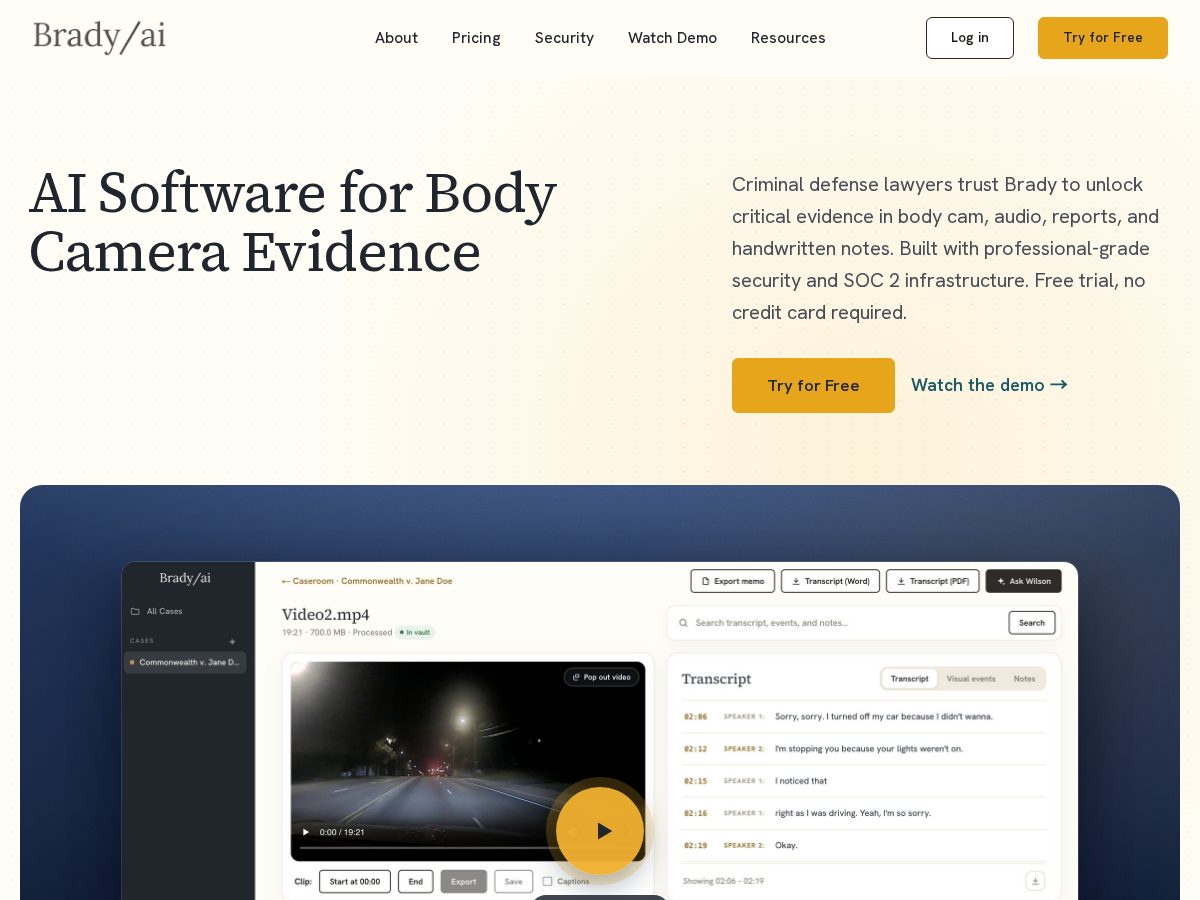
Task: Click the 0:00 / 19:21 time display
Action: [342, 832]
